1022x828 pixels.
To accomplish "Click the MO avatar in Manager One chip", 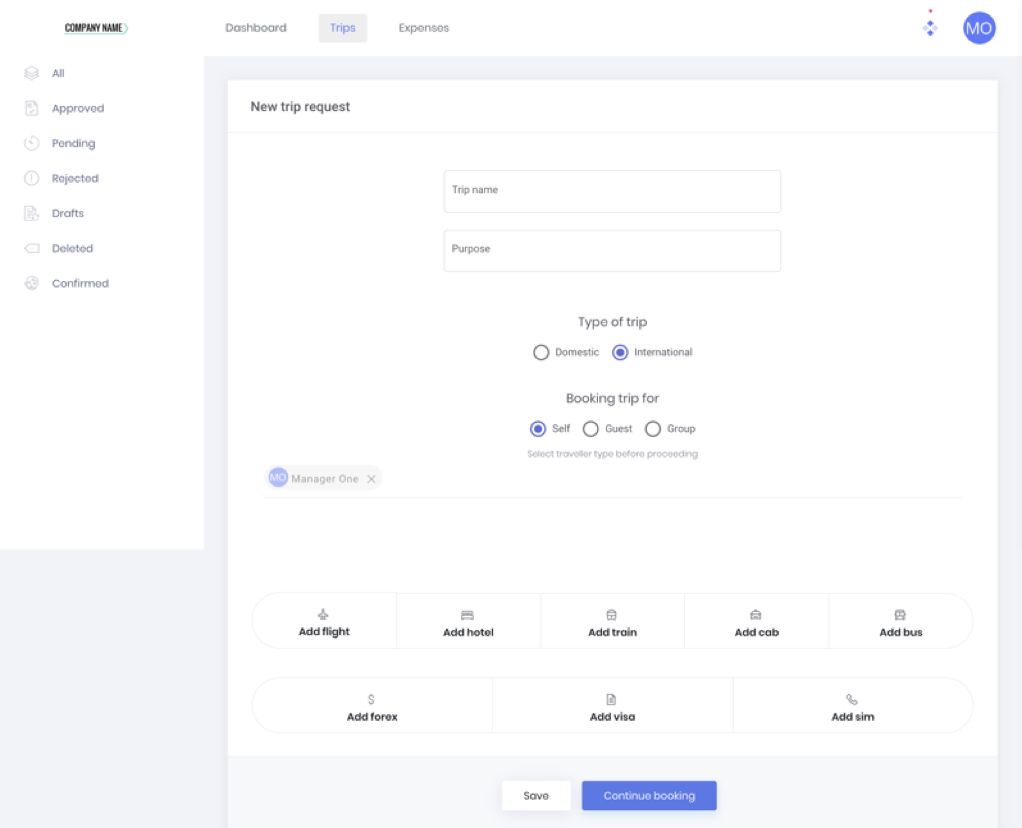I will tap(278, 478).
